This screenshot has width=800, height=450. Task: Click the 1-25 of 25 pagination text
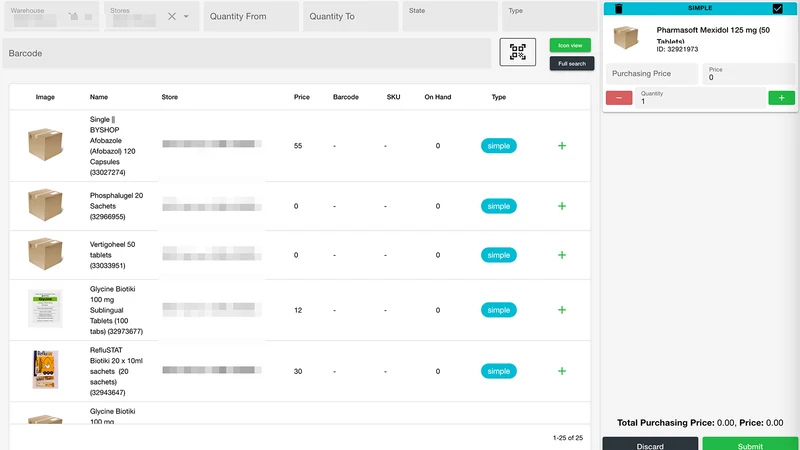[x=568, y=438]
